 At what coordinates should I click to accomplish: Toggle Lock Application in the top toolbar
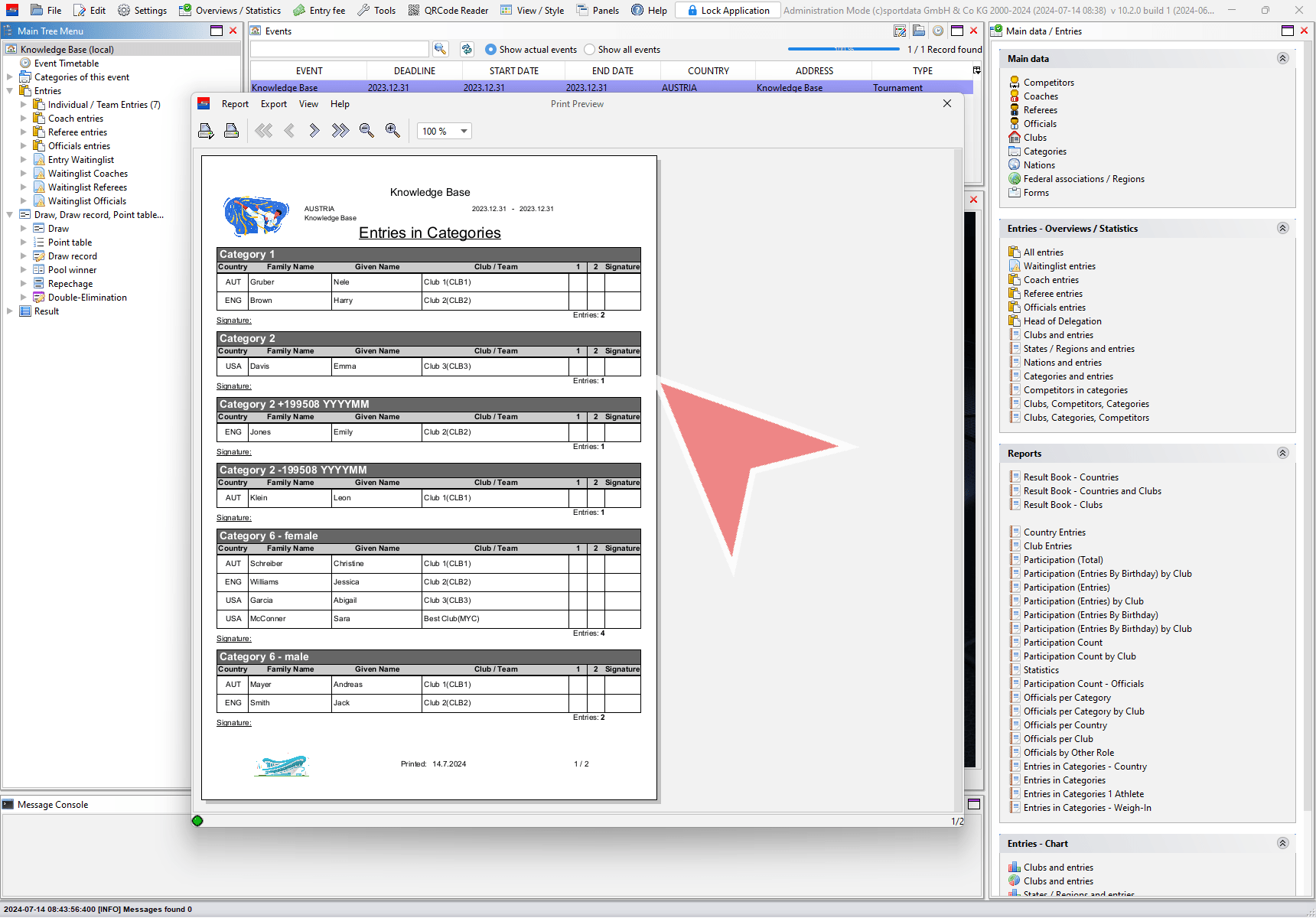click(x=728, y=10)
